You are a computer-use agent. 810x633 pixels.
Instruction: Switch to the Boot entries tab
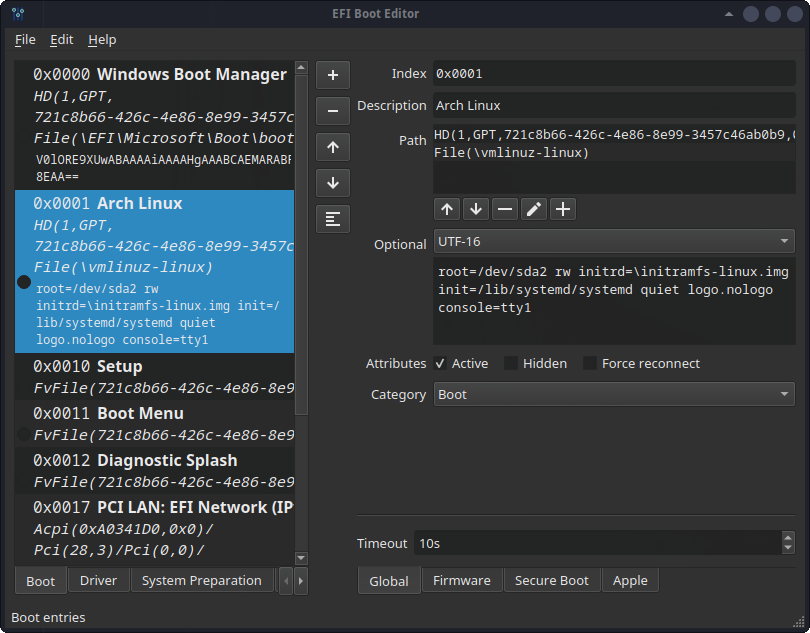tap(40, 581)
